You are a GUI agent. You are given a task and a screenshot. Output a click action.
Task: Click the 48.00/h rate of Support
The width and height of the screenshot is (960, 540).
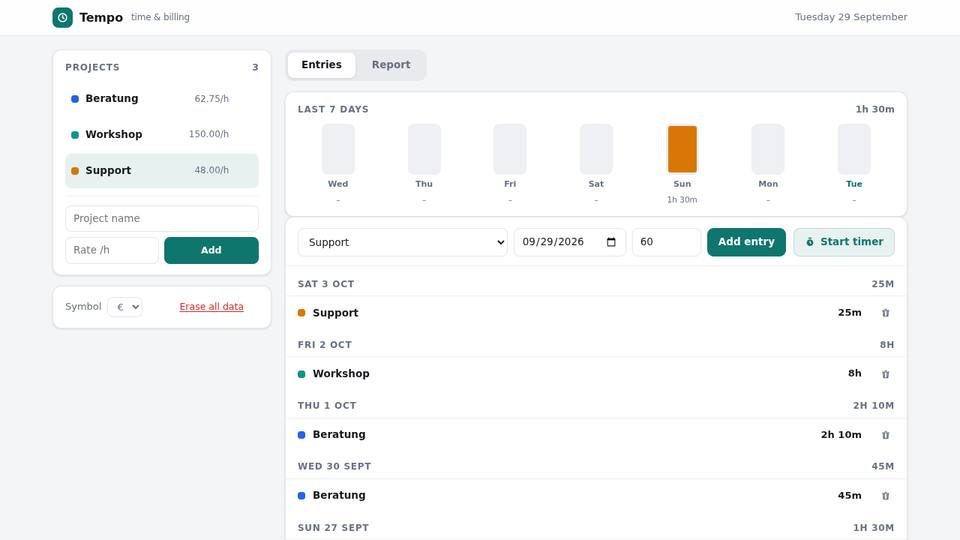(211, 170)
